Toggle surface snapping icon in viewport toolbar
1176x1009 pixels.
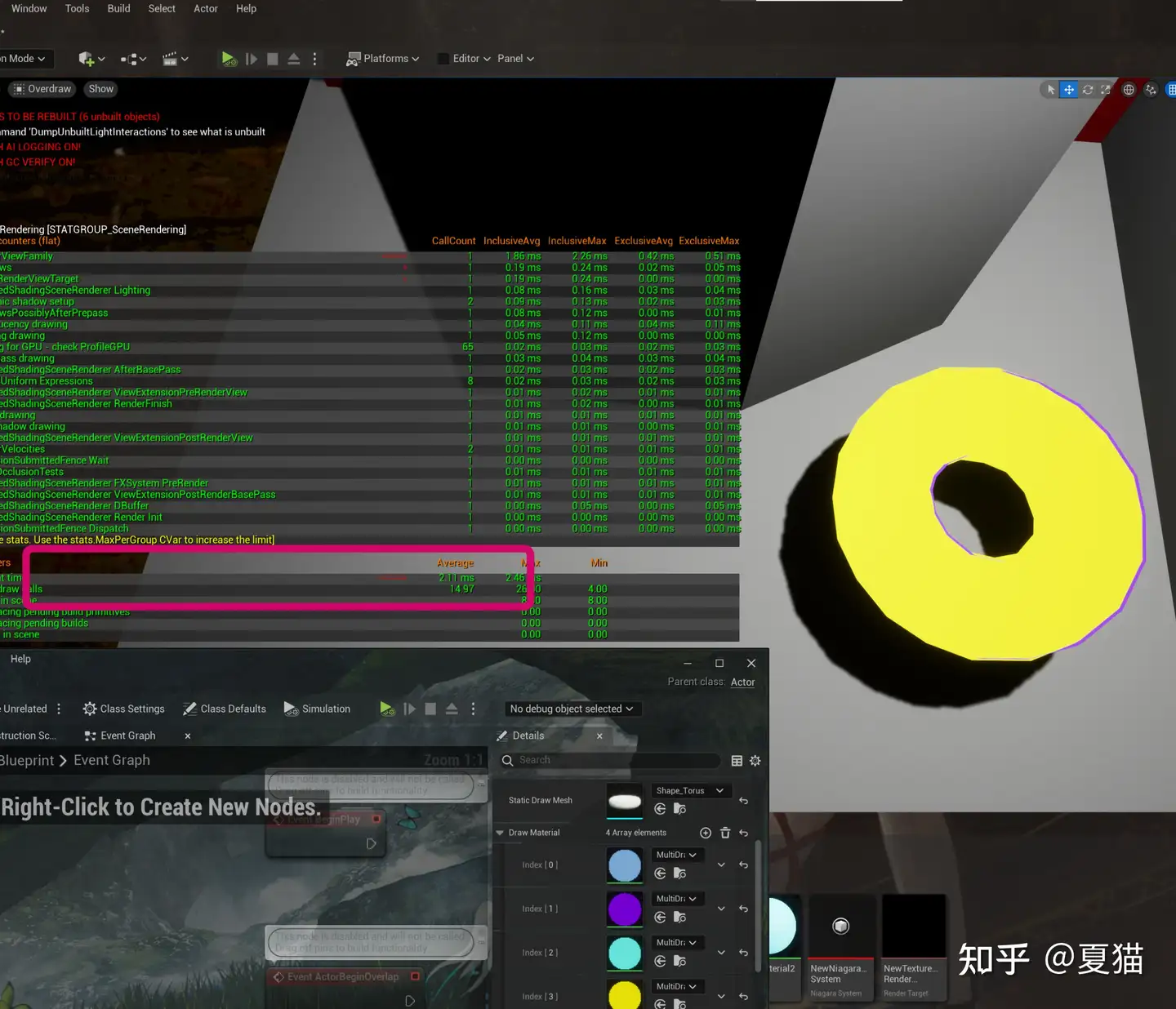1151,90
